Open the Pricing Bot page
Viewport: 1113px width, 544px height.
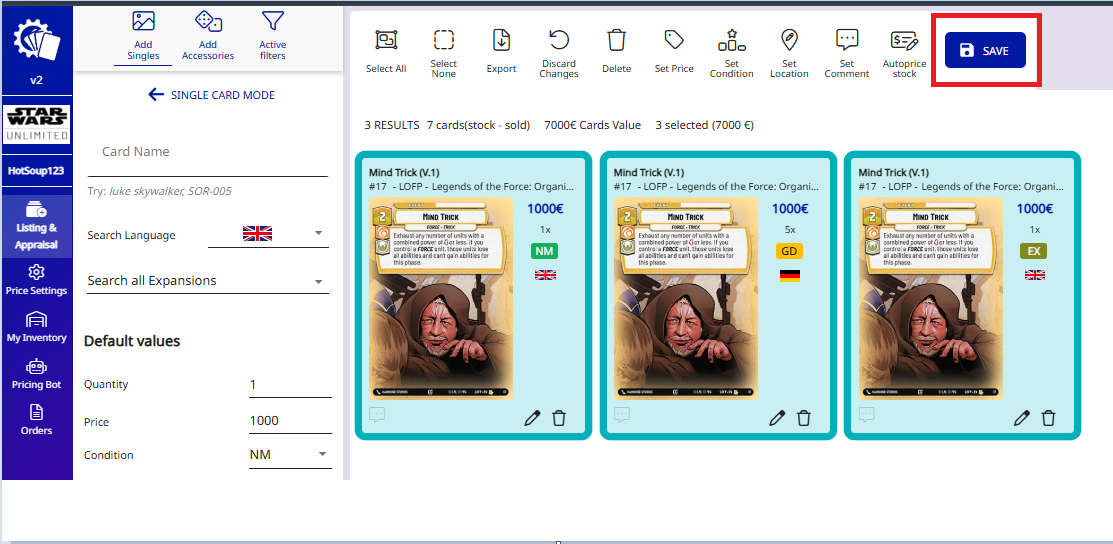pos(37,374)
